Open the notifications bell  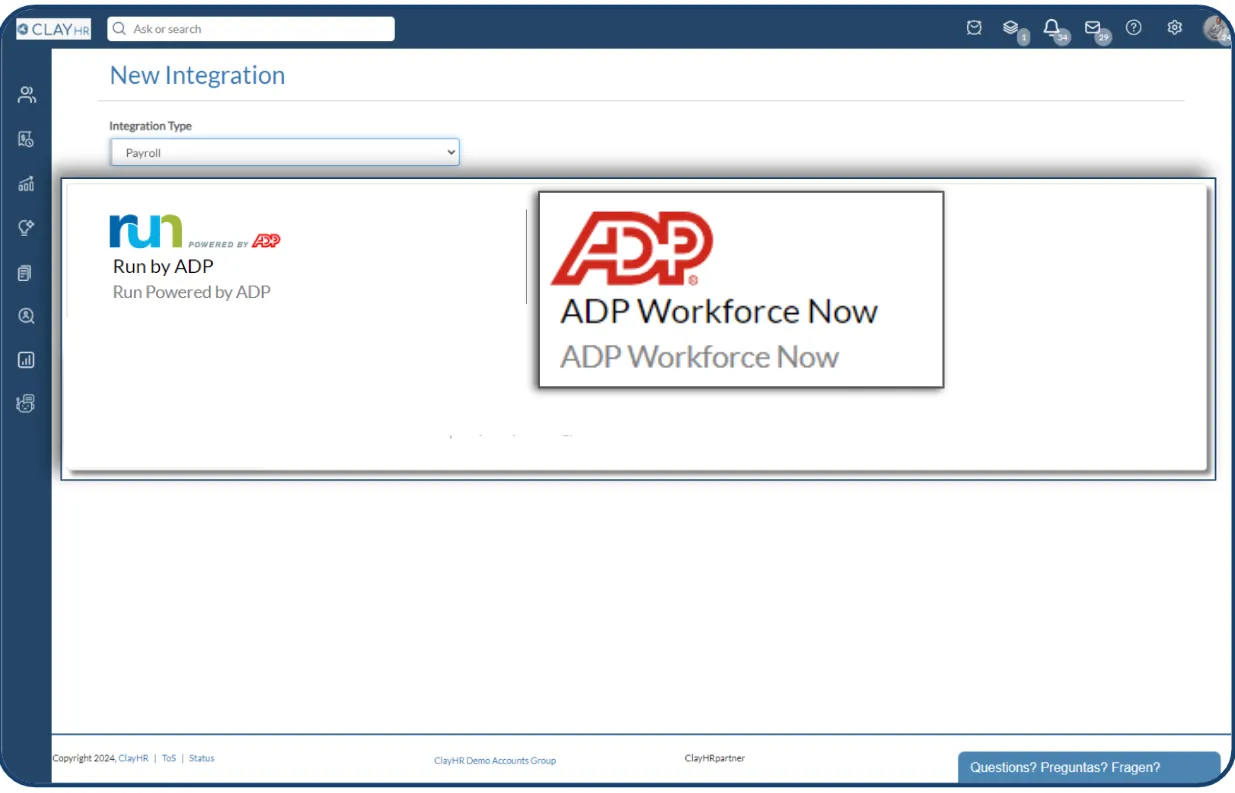[x=1052, y=28]
